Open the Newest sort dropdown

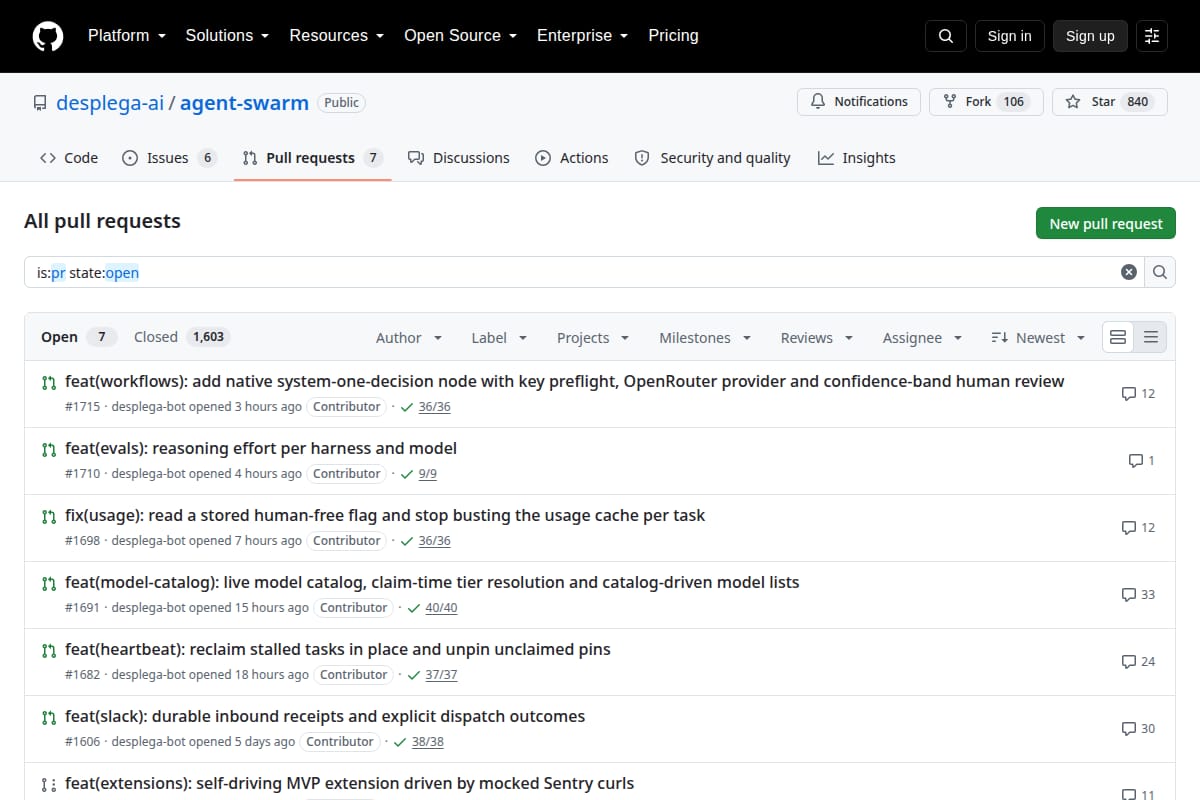click(1038, 338)
